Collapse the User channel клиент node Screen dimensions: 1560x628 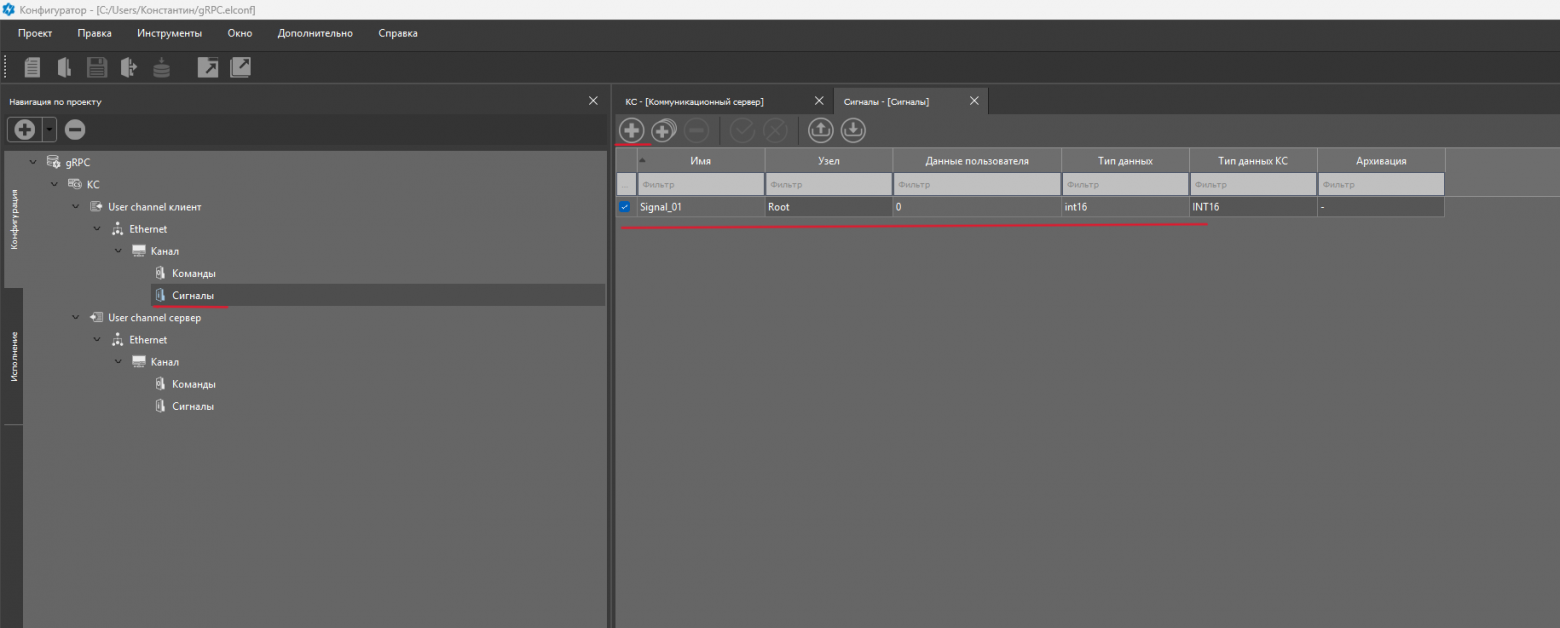pyautogui.click(x=76, y=207)
